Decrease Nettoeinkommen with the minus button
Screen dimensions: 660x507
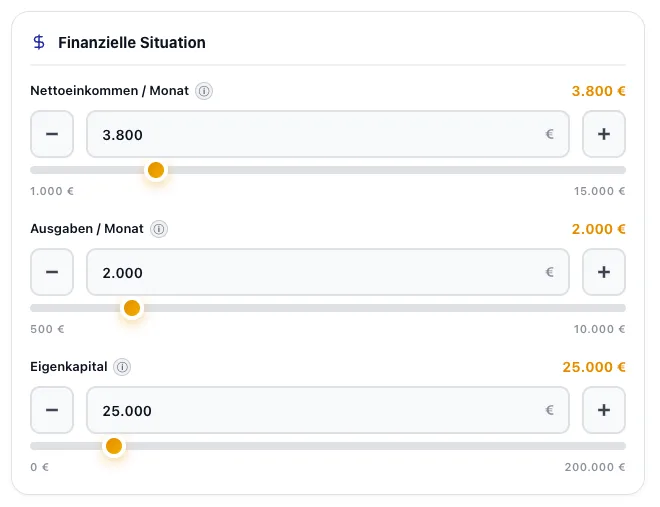[x=52, y=134]
